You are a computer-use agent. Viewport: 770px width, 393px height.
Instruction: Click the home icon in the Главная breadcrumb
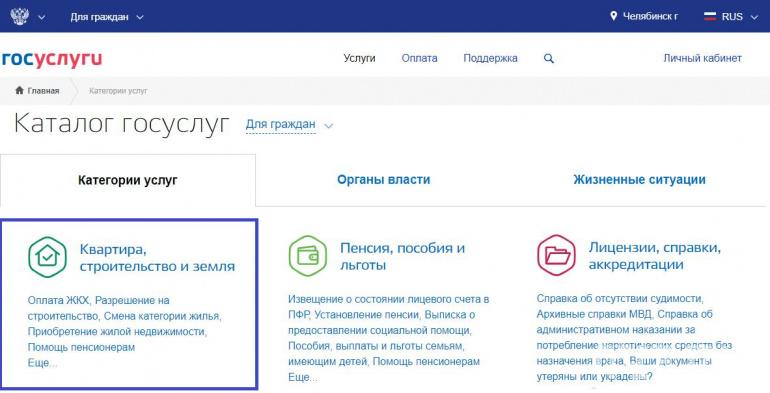20,90
